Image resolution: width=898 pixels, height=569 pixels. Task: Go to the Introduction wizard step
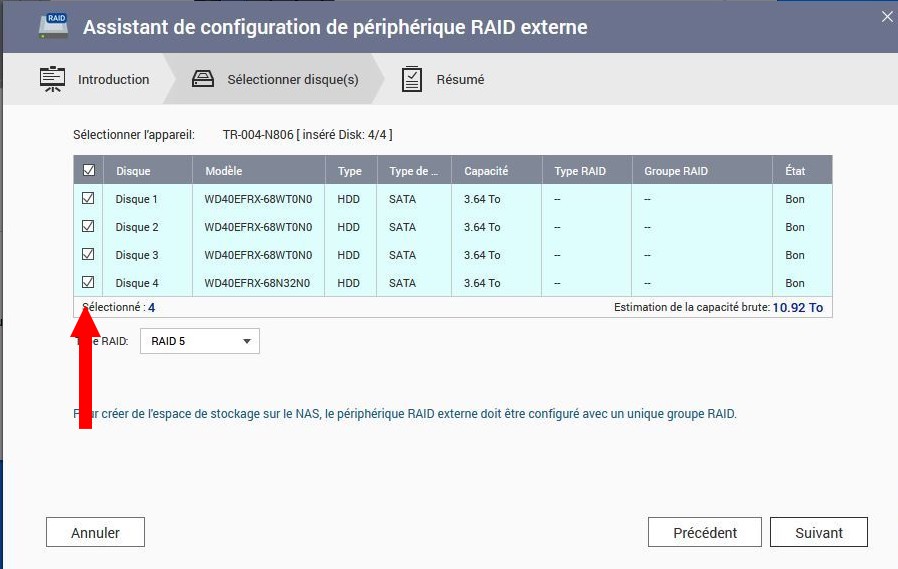113,80
